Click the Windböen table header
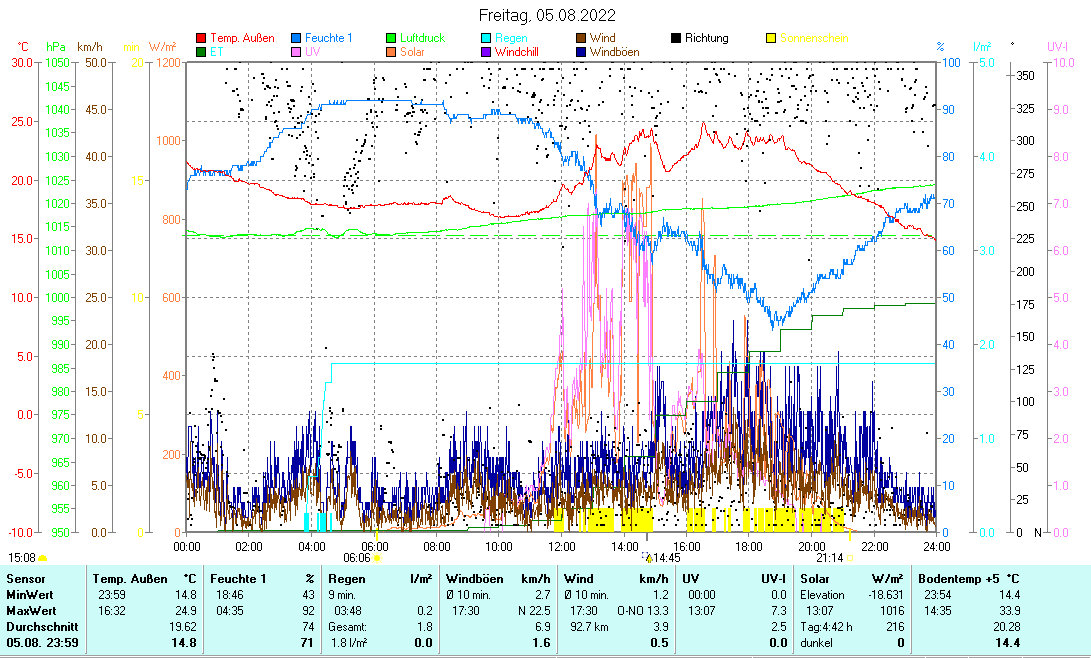The height and width of the screenshot is (658, 1091). tap(475, 579)
